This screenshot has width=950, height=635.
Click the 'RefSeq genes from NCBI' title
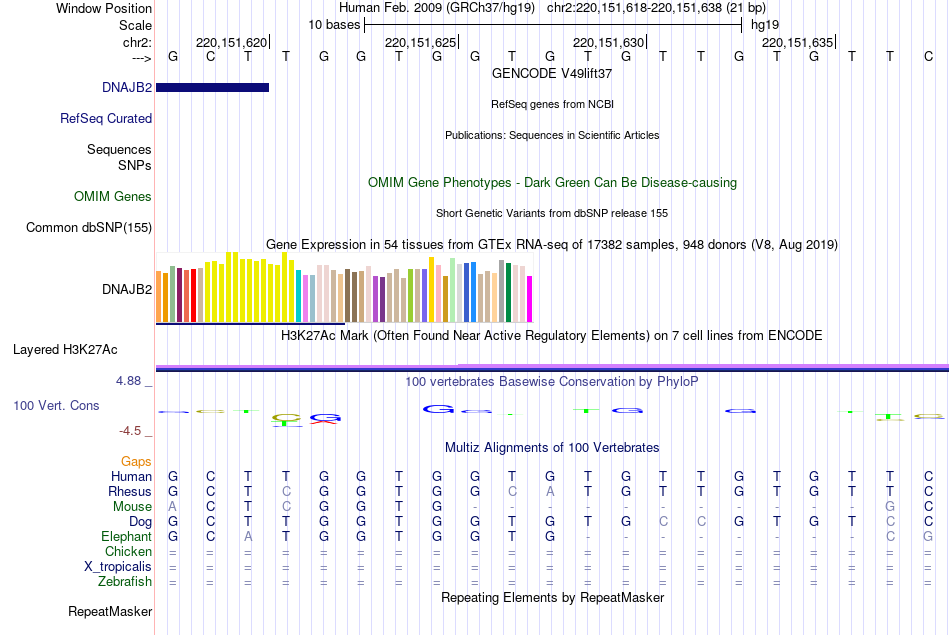(552, 104)
